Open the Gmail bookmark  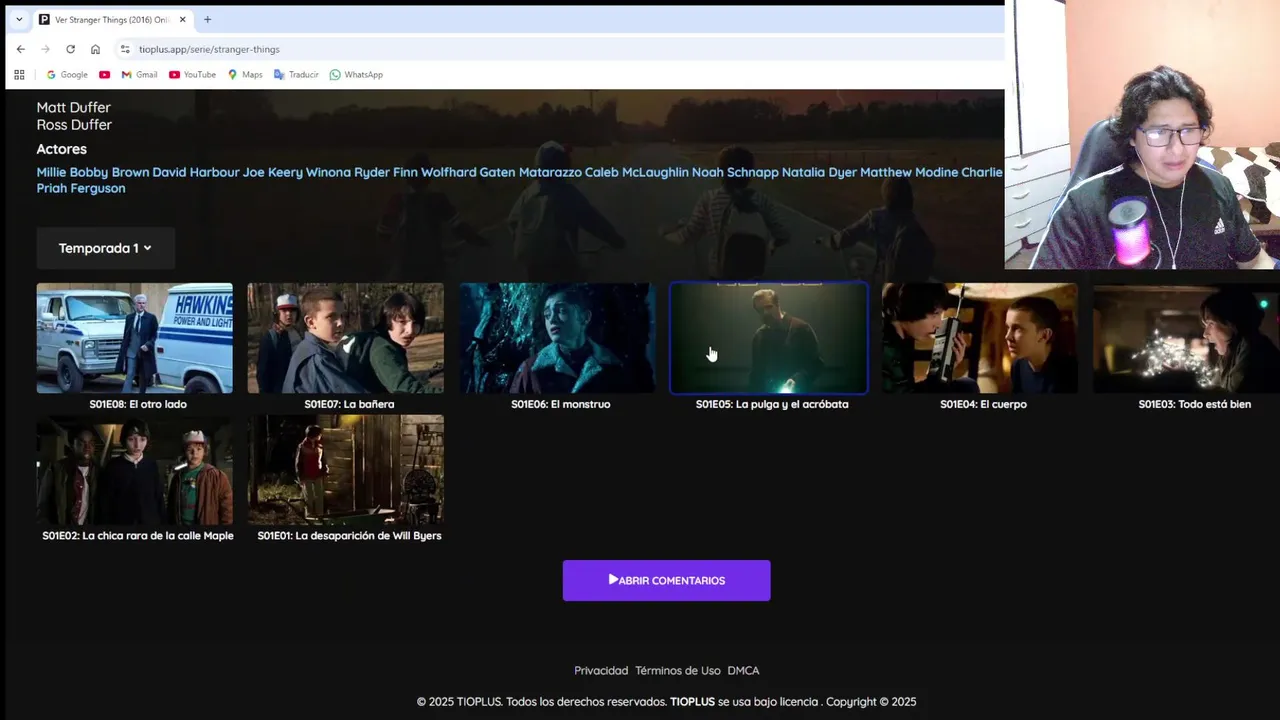coord(139,75)
